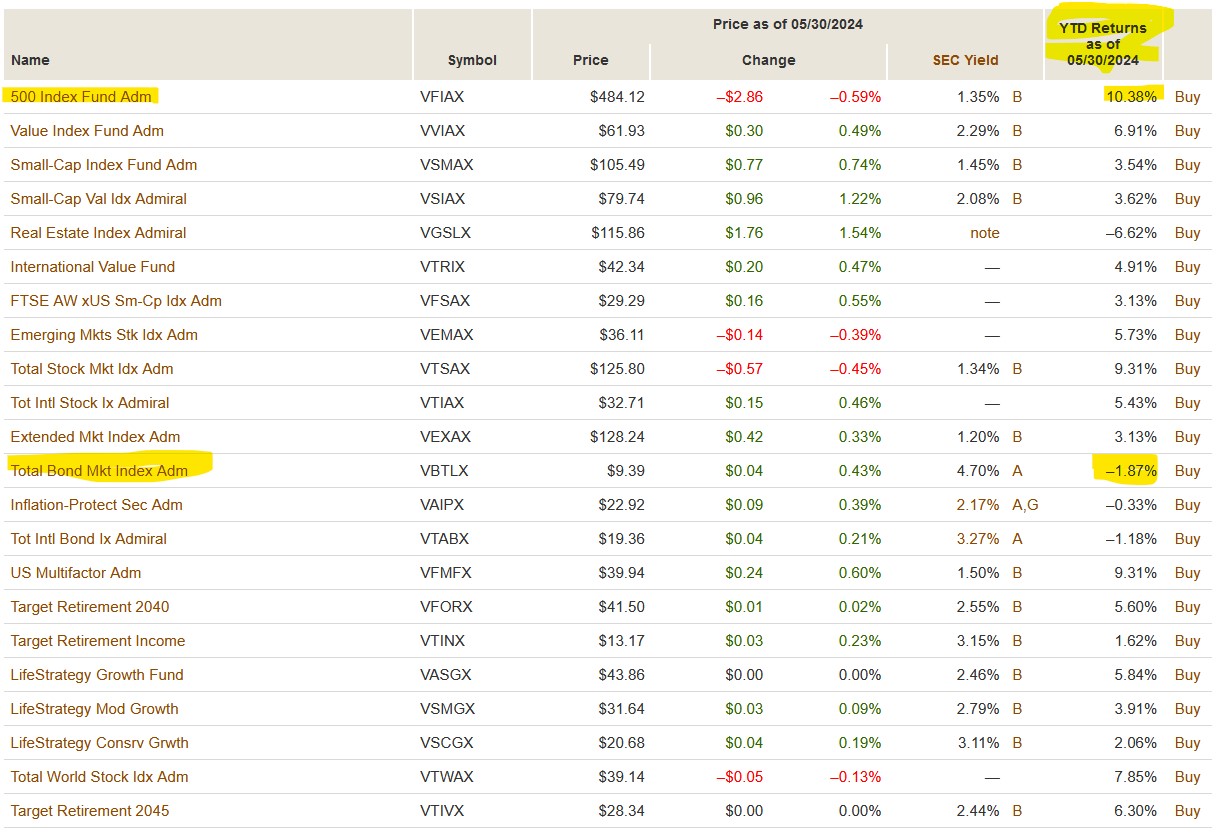Click the Symbol column header
The image size is (1222, 836).
[472, 60]
